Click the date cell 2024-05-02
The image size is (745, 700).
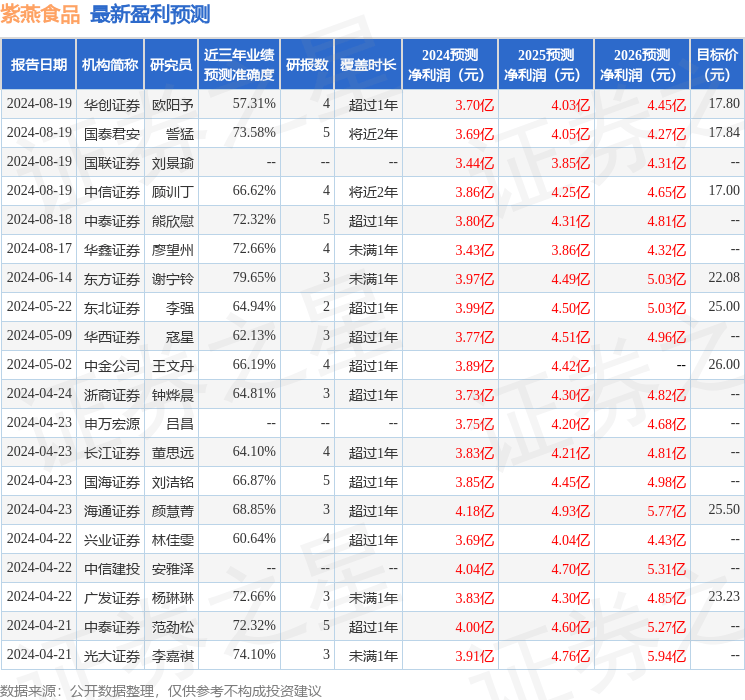tap(39, 364)
